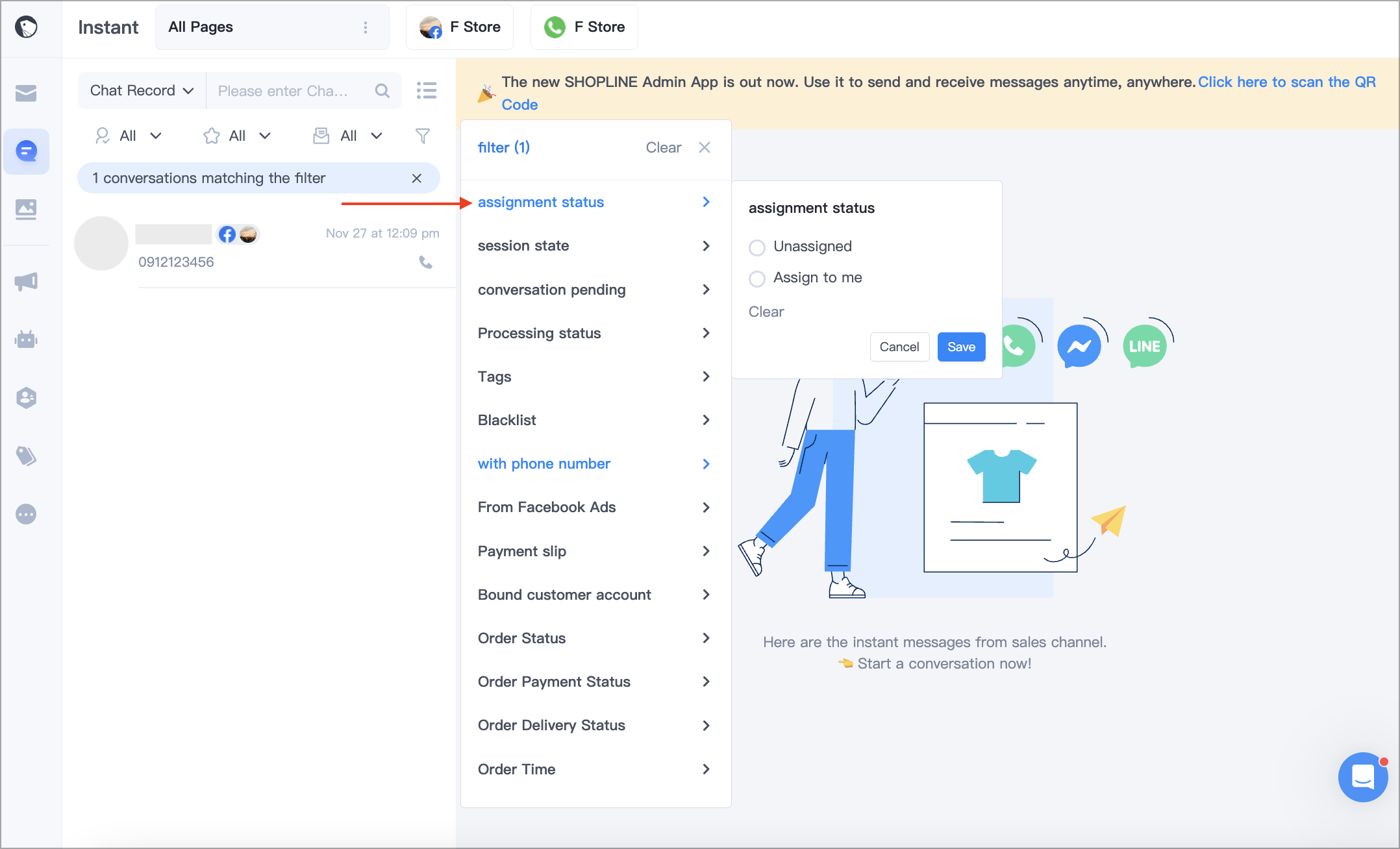Click the chat record search input field
1400x849 pixels.
tap(304, 91)
